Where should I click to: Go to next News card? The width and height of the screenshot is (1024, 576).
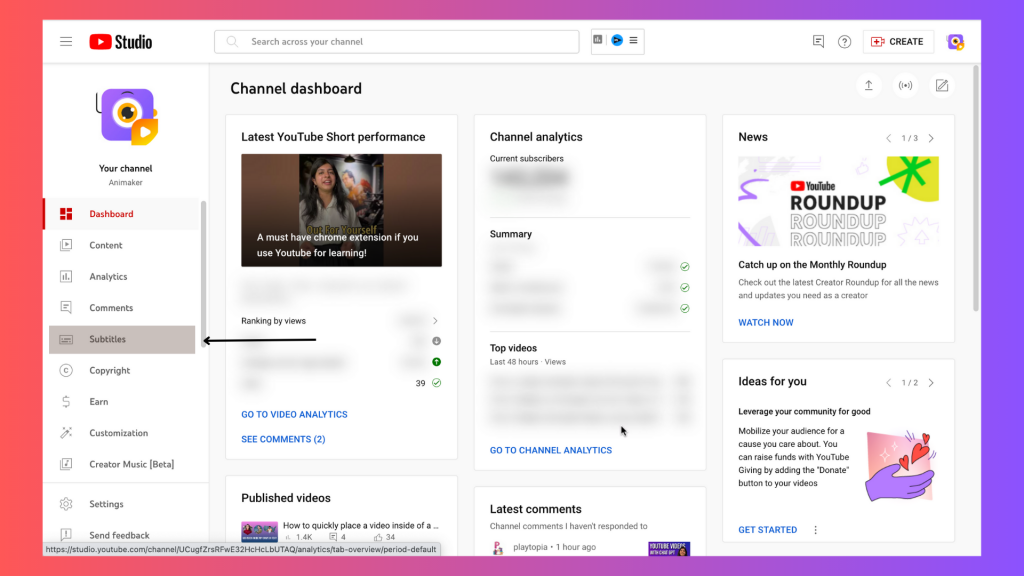[x=931, y=138]
